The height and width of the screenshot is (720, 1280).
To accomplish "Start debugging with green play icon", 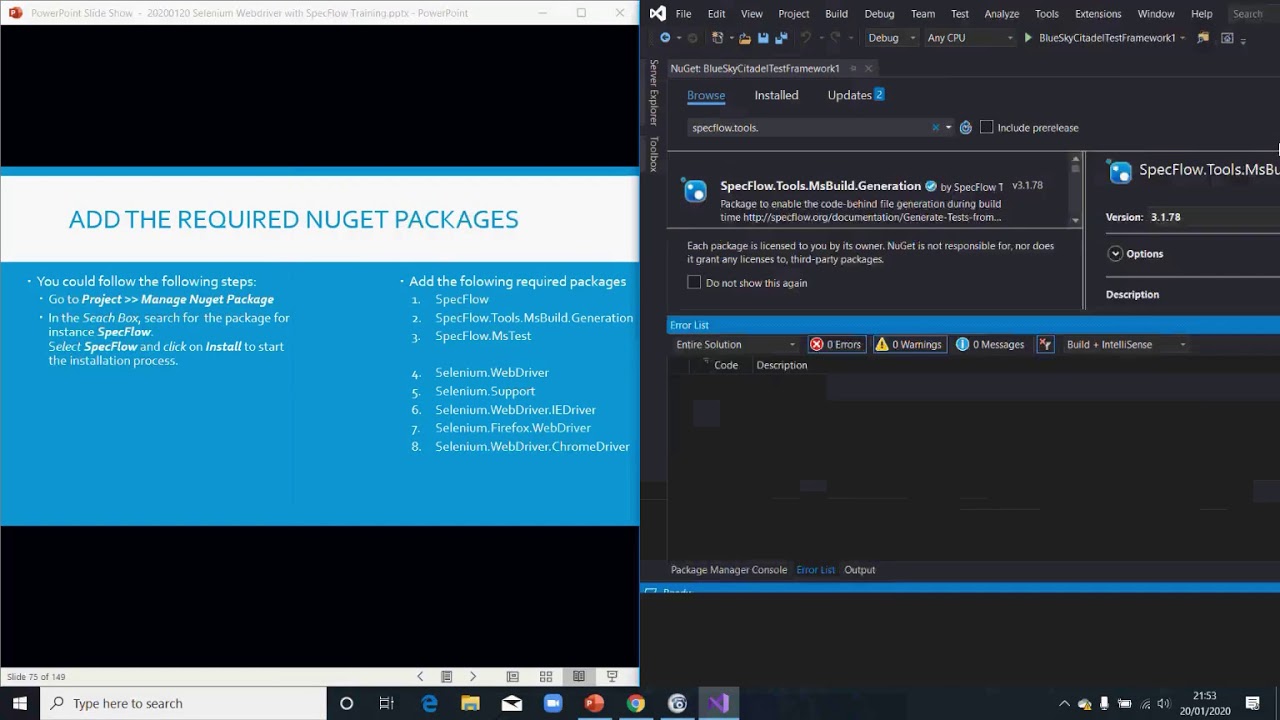I will point(1028,38).
